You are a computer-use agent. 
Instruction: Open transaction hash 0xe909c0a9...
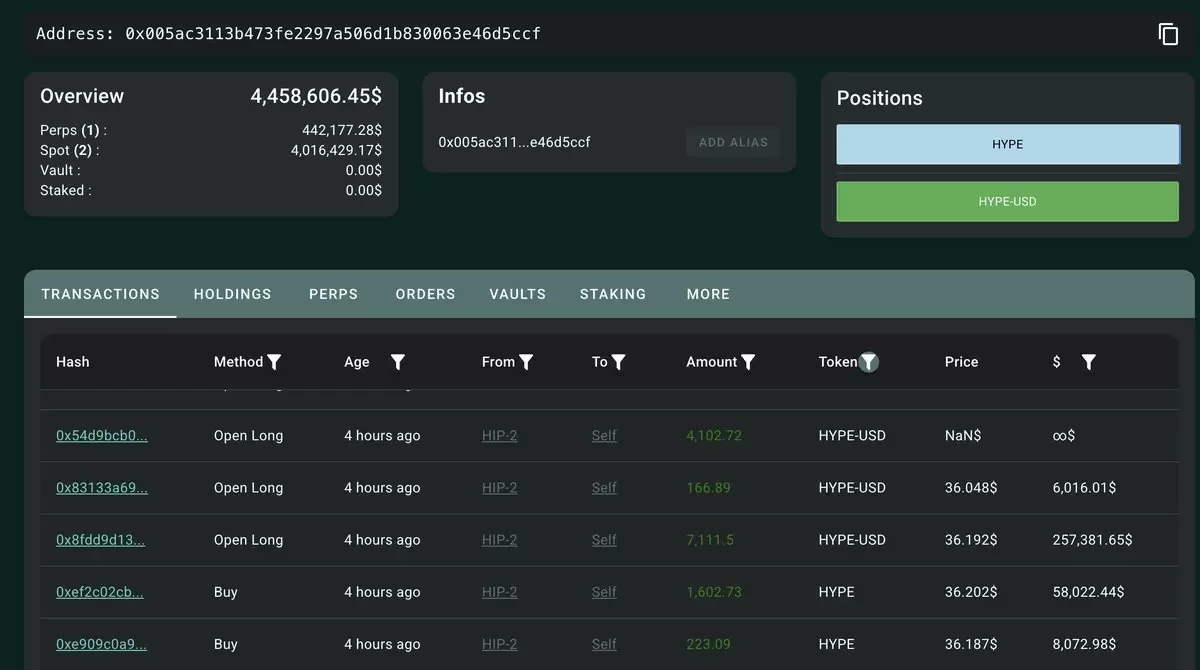coord(101,644)
